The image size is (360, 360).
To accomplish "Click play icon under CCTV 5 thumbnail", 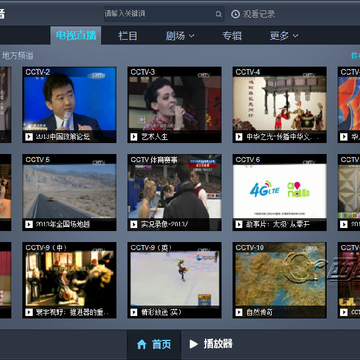I will point(29,224).
